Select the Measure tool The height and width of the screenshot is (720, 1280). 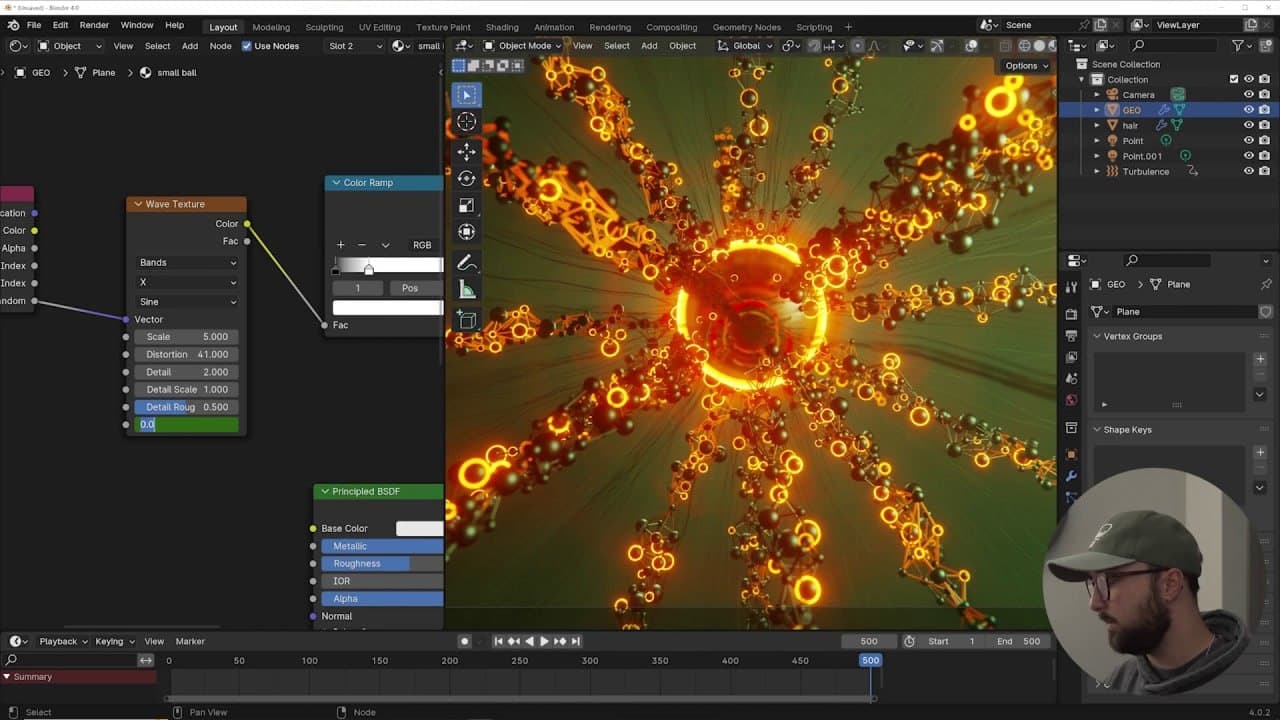[x=466, y=290]
